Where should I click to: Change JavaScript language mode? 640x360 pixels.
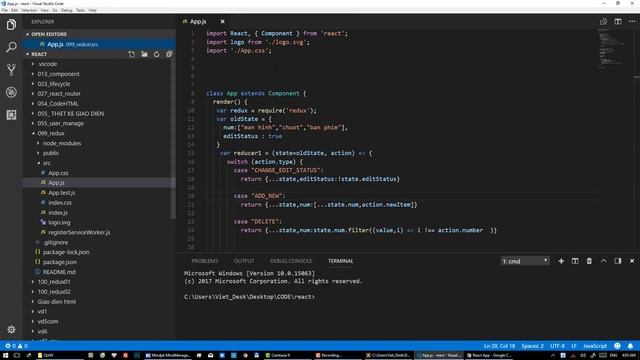595,346
